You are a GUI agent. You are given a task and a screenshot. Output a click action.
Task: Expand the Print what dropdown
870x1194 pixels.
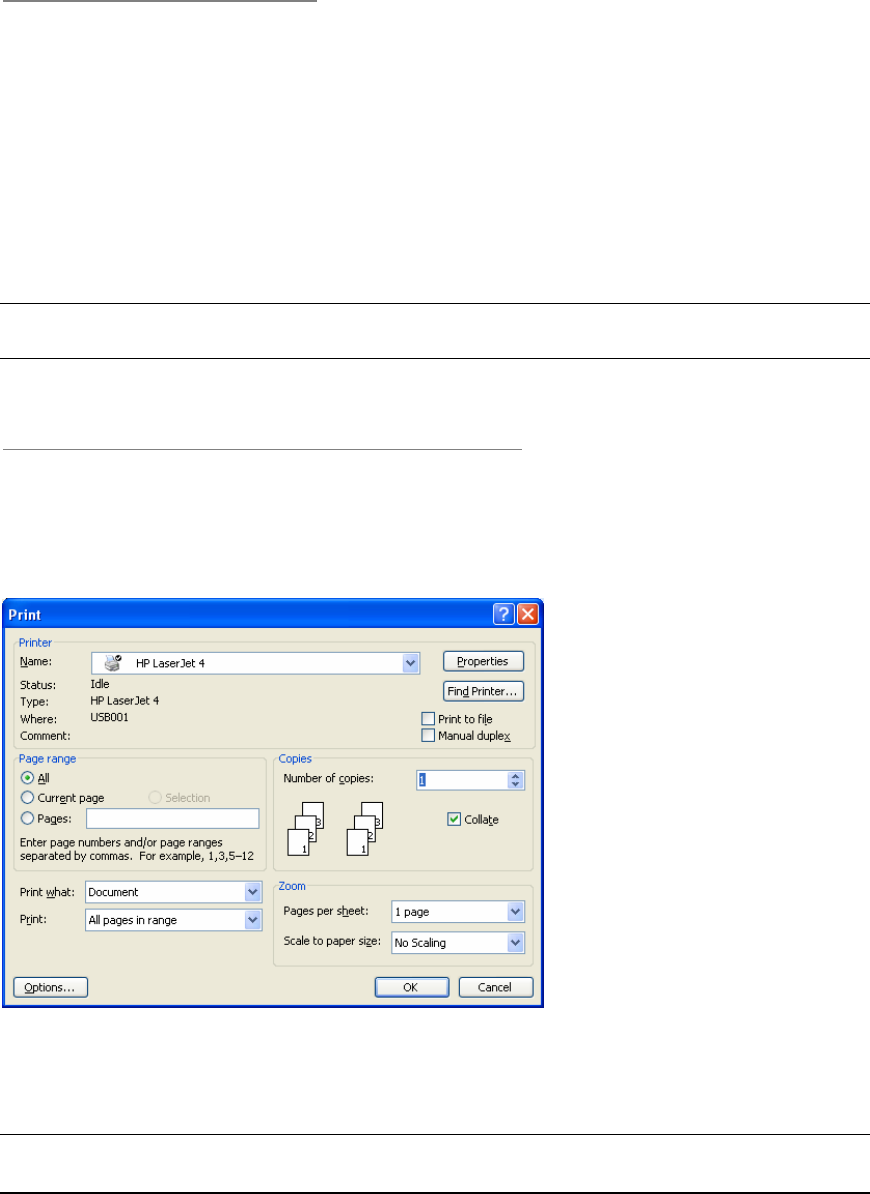253,892
